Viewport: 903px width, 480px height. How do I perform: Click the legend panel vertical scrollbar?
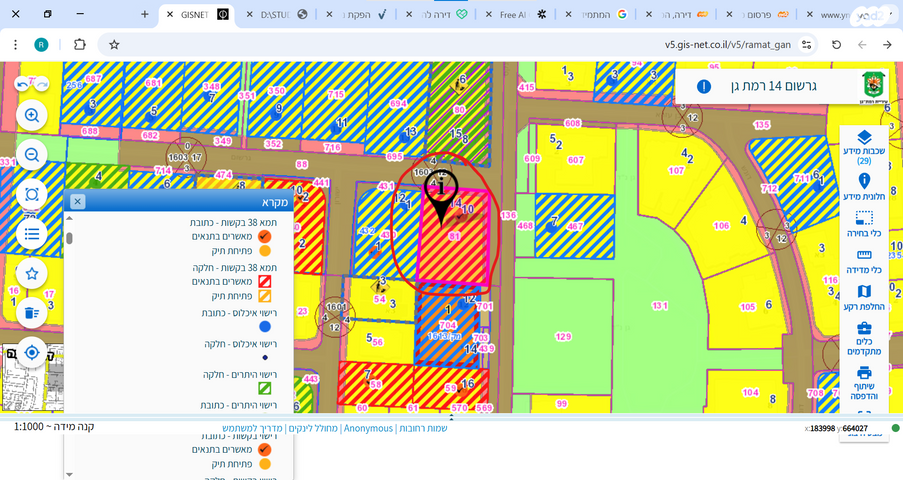click(x=69, y=238)
